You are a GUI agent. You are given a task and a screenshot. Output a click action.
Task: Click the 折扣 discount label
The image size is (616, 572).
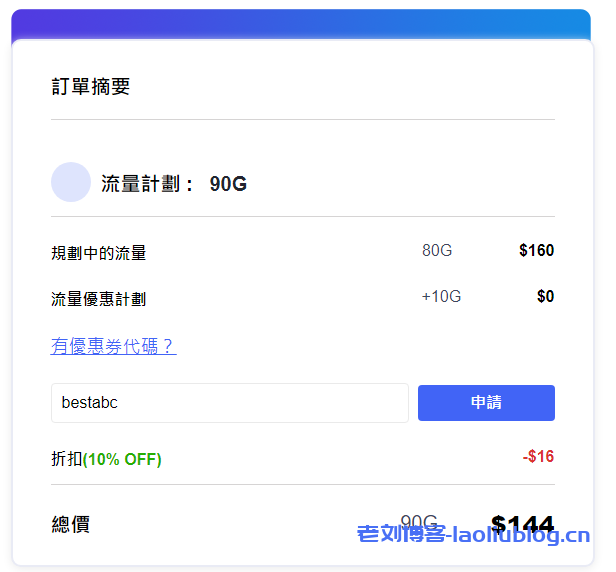click(x=66, y=459)
